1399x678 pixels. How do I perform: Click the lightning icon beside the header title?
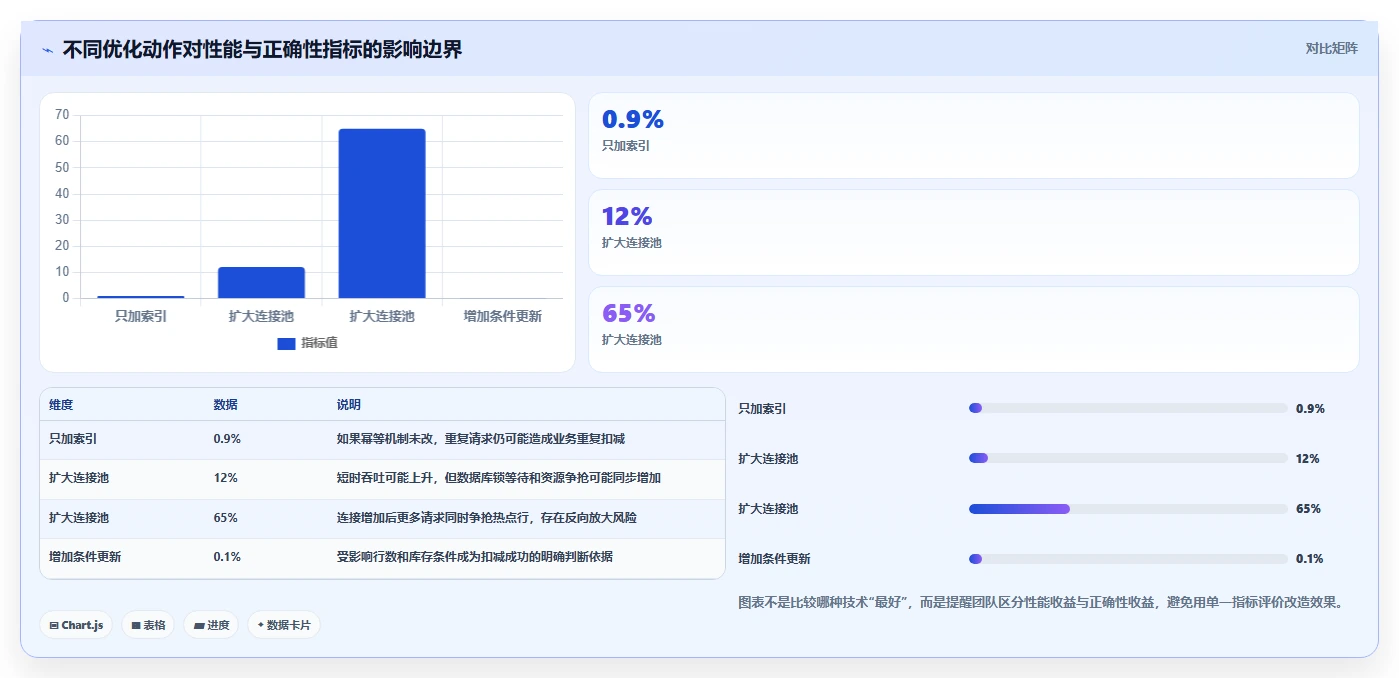click(x=48, y=50)
